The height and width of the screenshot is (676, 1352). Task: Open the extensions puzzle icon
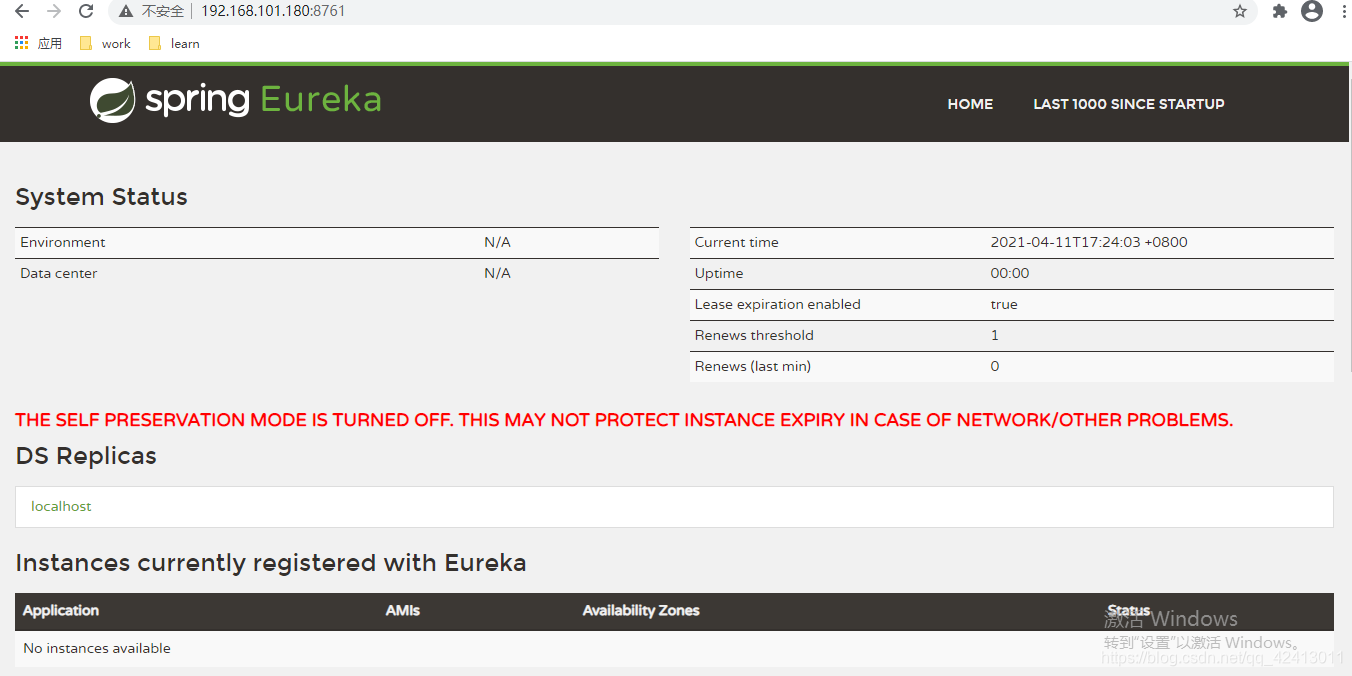(x=1279, y=11)
